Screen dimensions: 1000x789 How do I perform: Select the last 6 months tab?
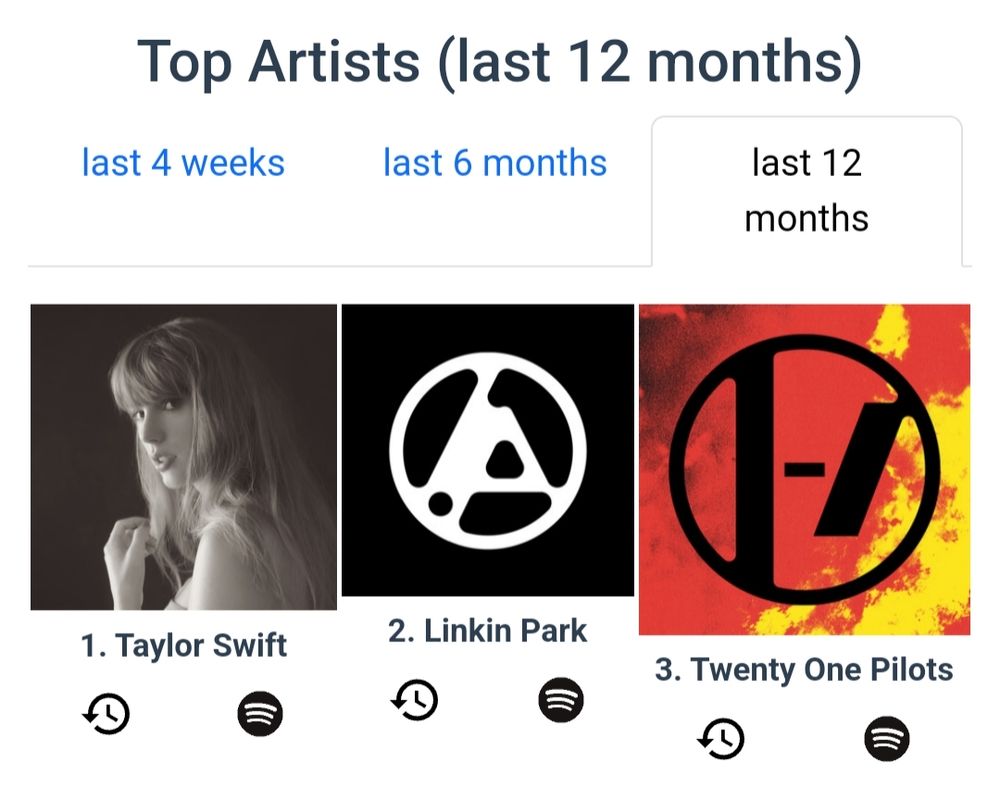tap(495, 162)
